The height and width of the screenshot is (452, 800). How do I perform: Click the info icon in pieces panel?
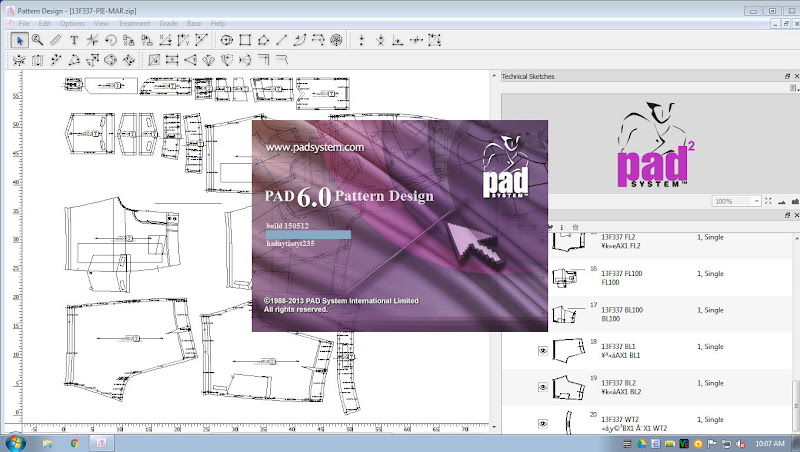click(x=562, y=227)
